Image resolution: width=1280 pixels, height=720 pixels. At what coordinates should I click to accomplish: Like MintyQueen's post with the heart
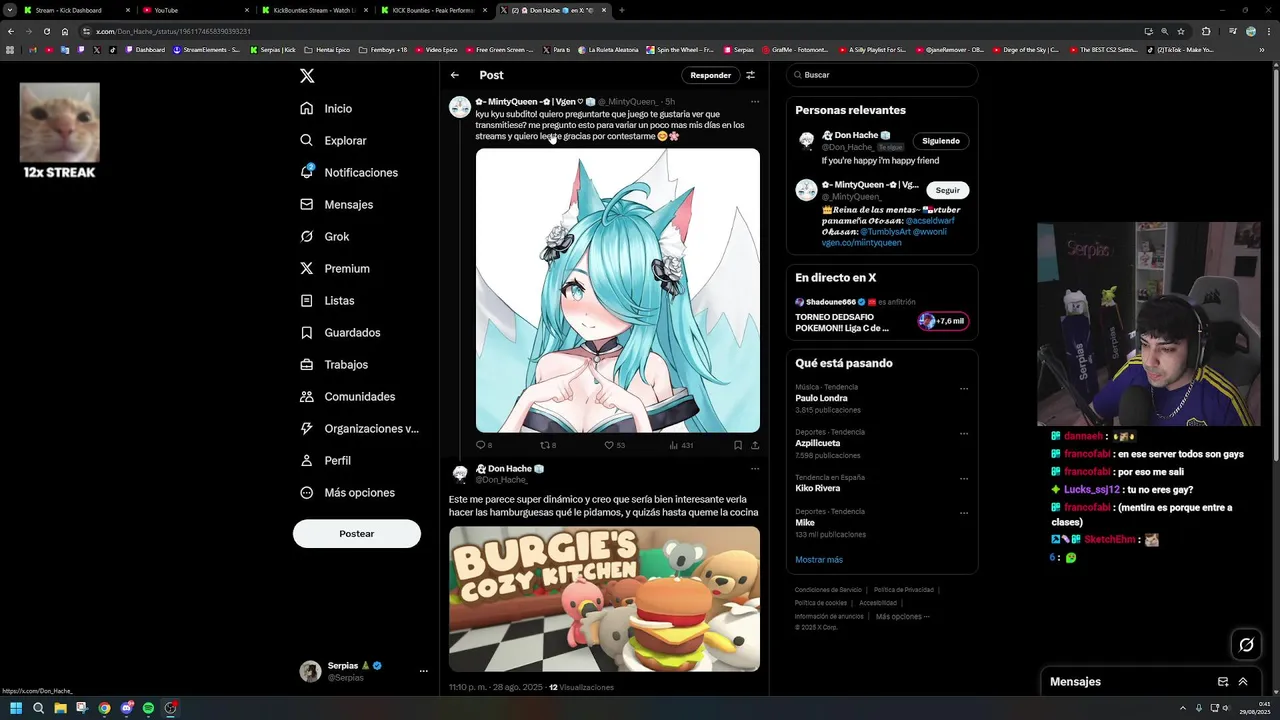pyautogui.click(x=609, y=445)
